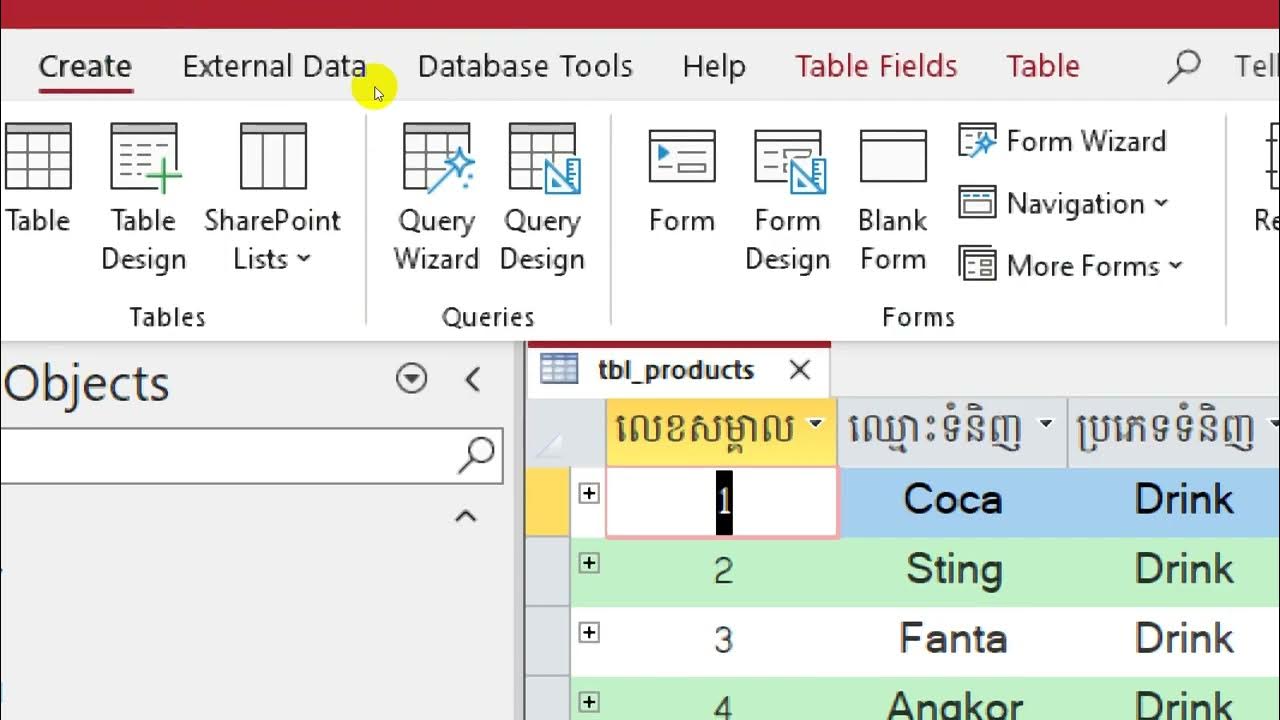Create a new Form
Image resolution: width=1280 pixels, height=720 pixels.
(682, 180)
